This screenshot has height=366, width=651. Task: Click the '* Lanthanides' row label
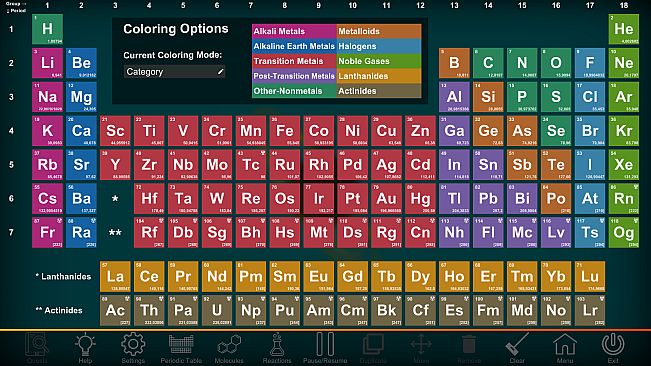click(x=63, y=276)
